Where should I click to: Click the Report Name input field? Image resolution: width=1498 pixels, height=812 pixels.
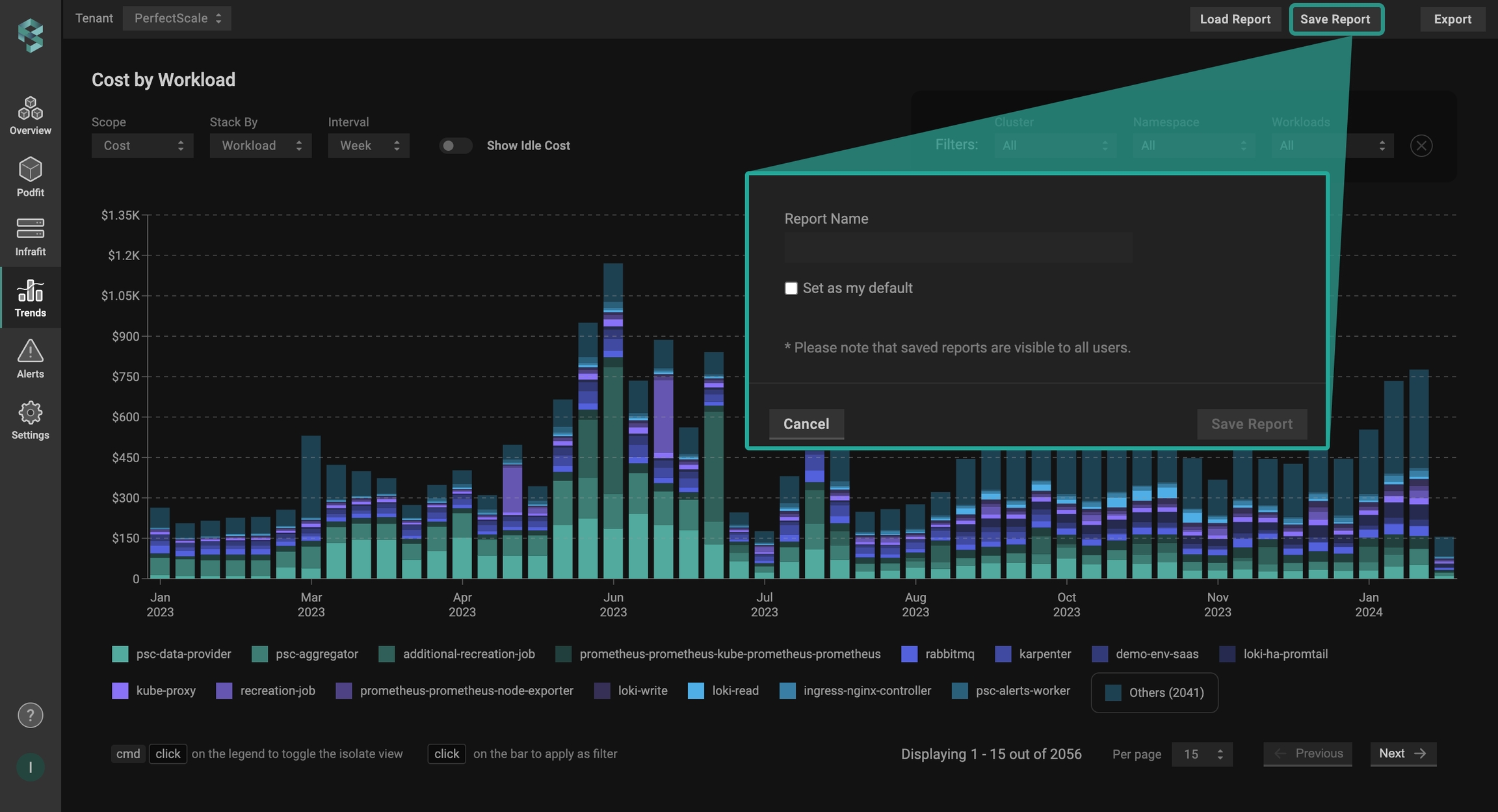(x=957, y=248)
